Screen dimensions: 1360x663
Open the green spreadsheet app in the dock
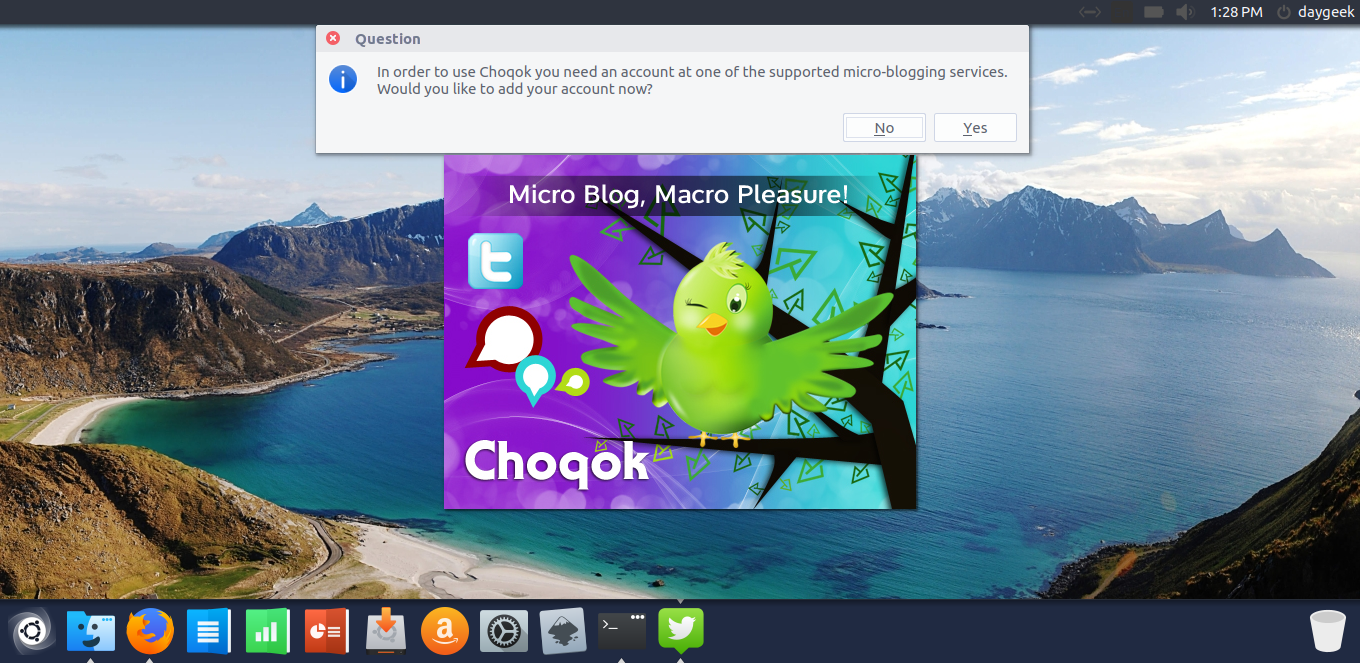pyautogui.click(x=267, y=631)
